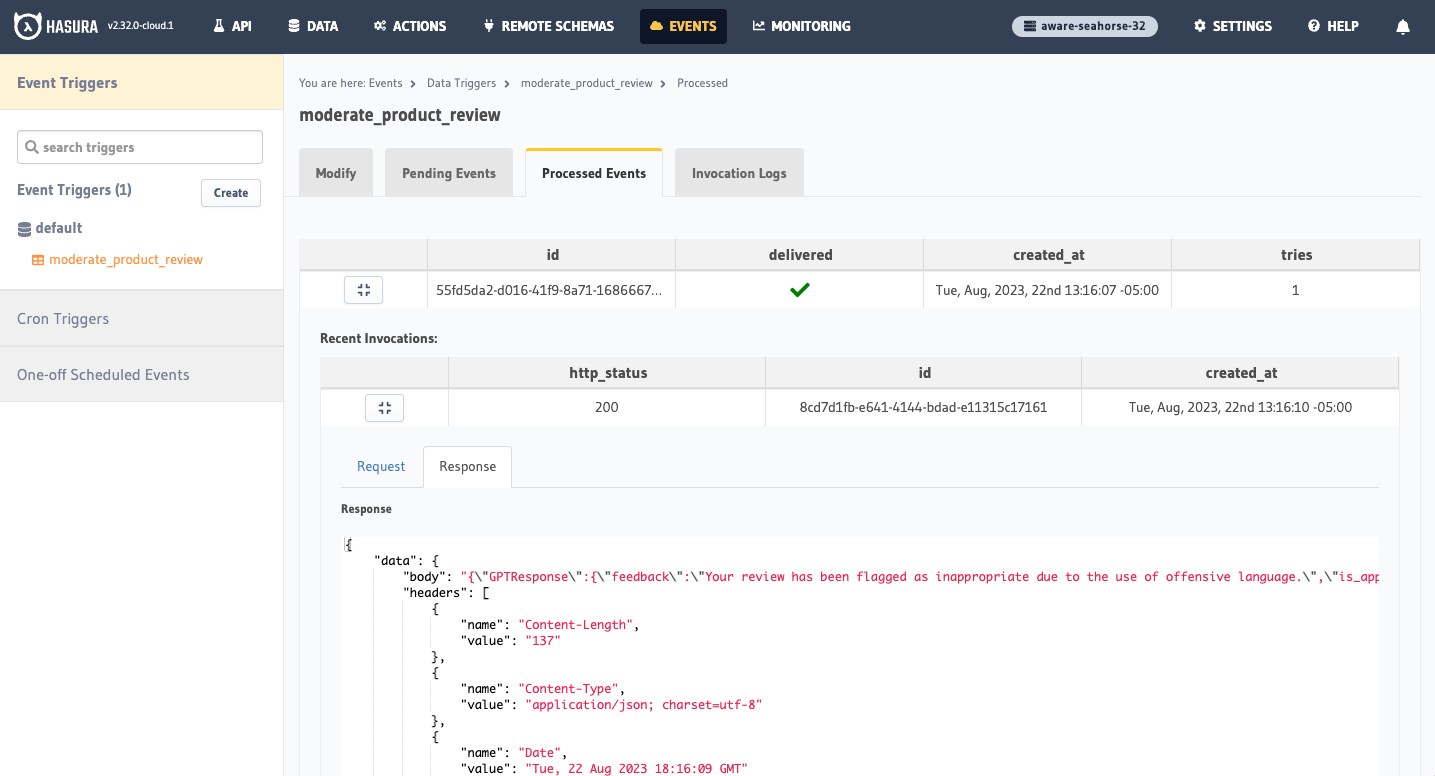Screen dimensions: 1435x776
Task: Click the Create trigger button
Action: point(230,192)
